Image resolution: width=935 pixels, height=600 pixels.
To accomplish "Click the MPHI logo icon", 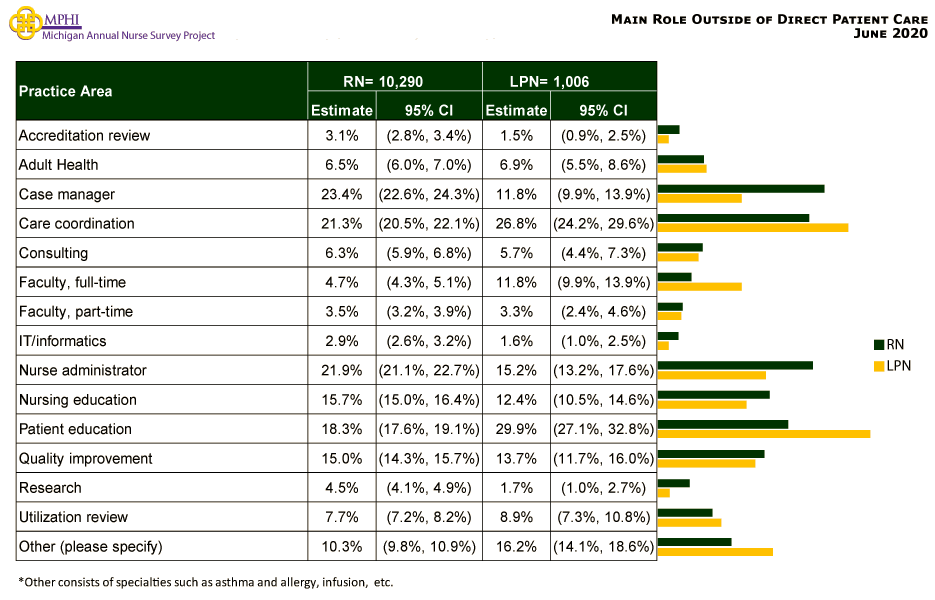I will [23, 24].
